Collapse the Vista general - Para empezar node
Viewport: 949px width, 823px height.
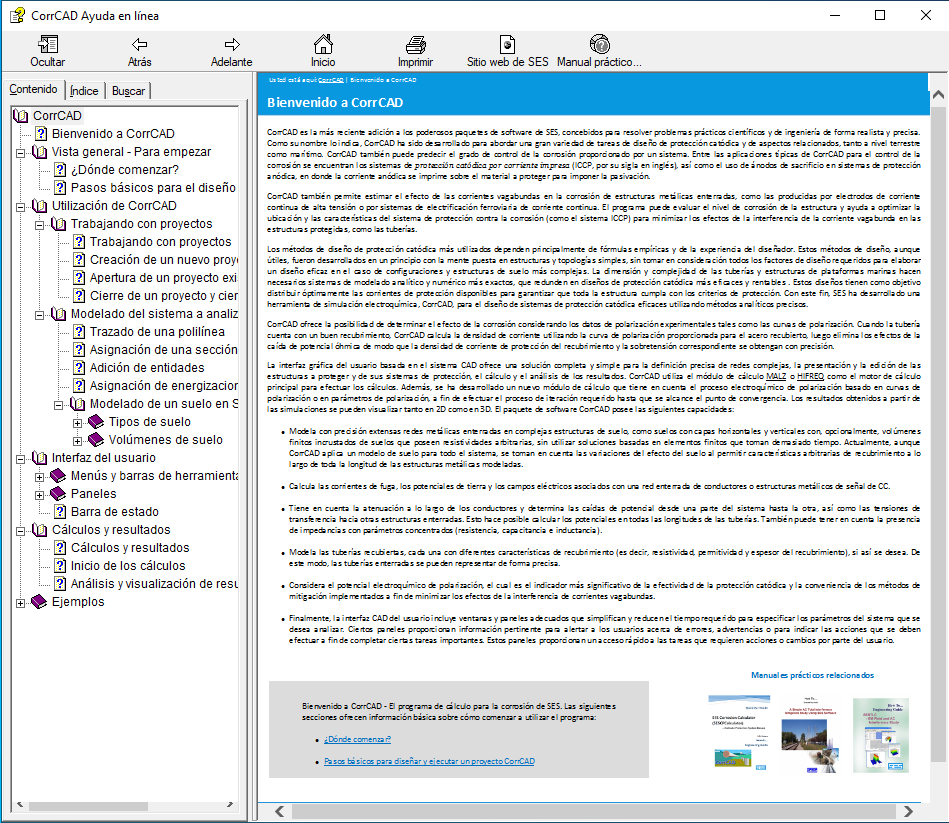[21, 153]
